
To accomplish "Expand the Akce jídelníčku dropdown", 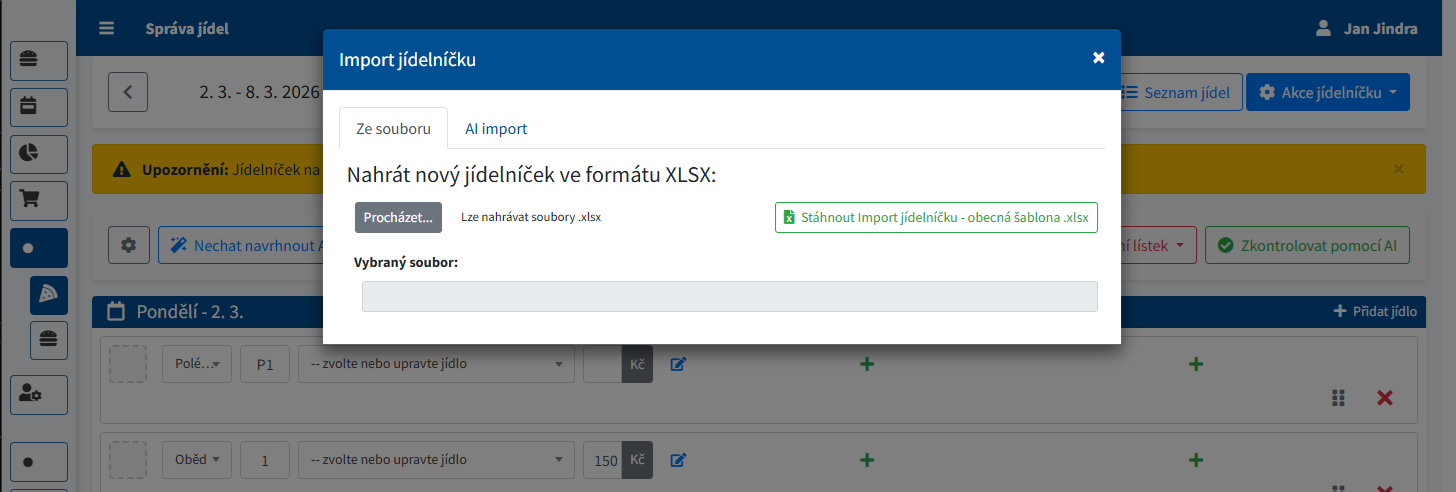I will [1327, 92].
